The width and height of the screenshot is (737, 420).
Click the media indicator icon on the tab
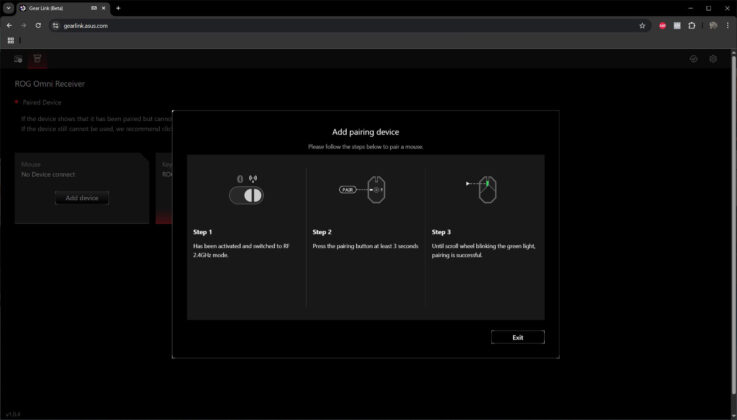point(94,8)
